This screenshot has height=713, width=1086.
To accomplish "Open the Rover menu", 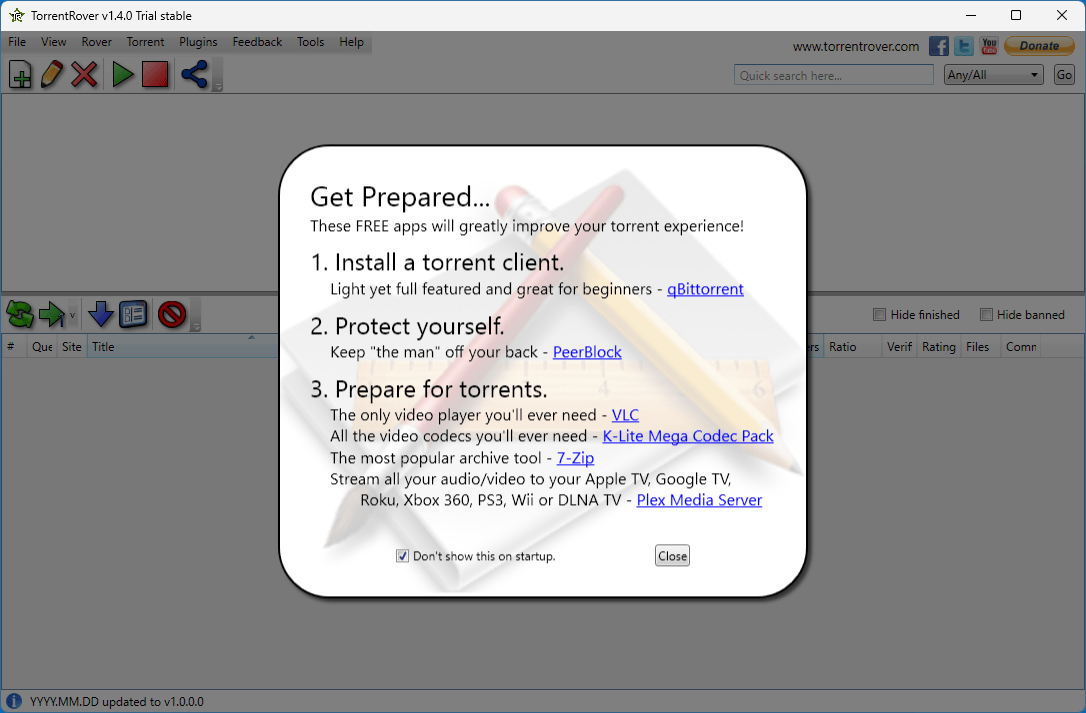I will 96,42.
